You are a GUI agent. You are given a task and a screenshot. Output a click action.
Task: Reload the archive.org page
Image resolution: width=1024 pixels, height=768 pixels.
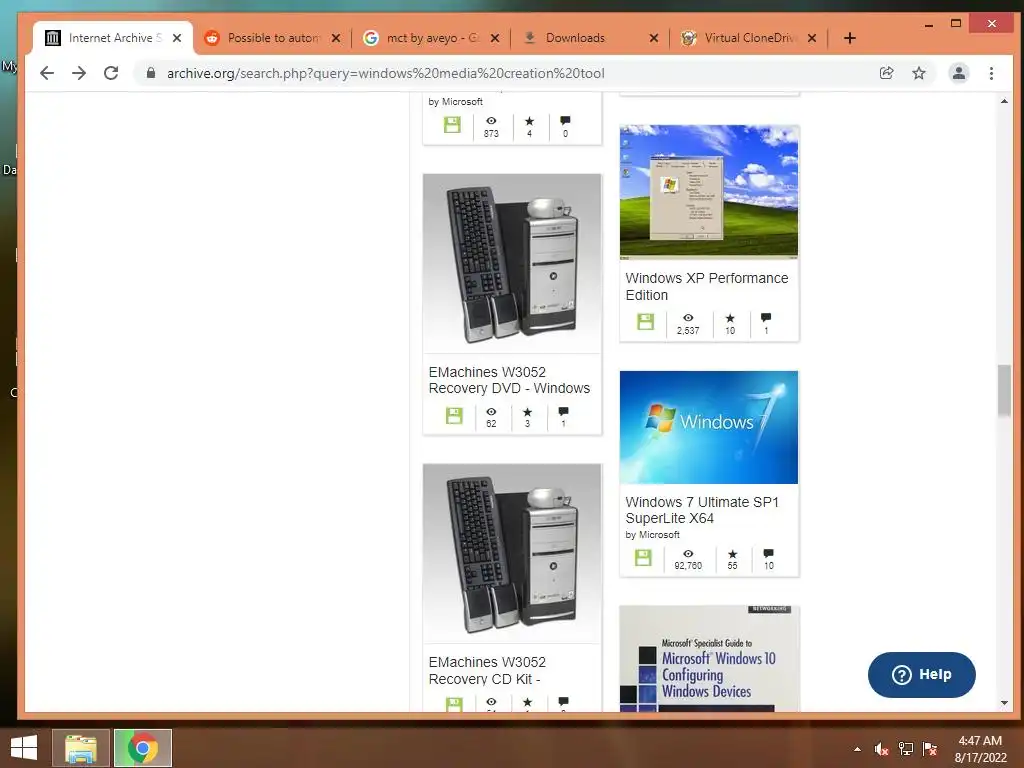pos(111,73)
